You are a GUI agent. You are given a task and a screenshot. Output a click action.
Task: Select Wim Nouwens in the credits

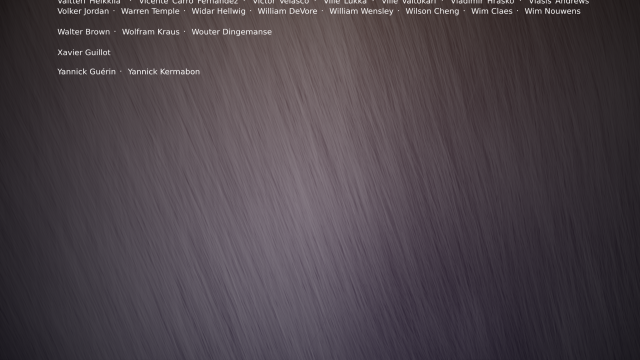552,11
